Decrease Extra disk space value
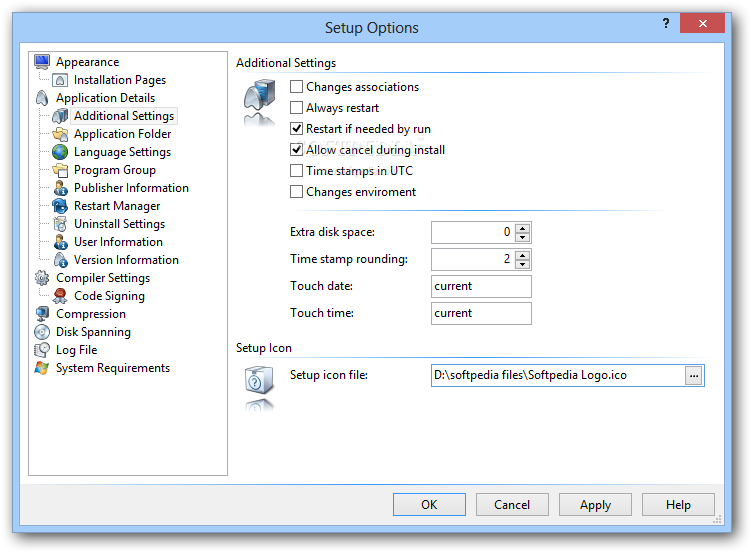The height and width of the screenshot is (553, 752). (522, 237)
